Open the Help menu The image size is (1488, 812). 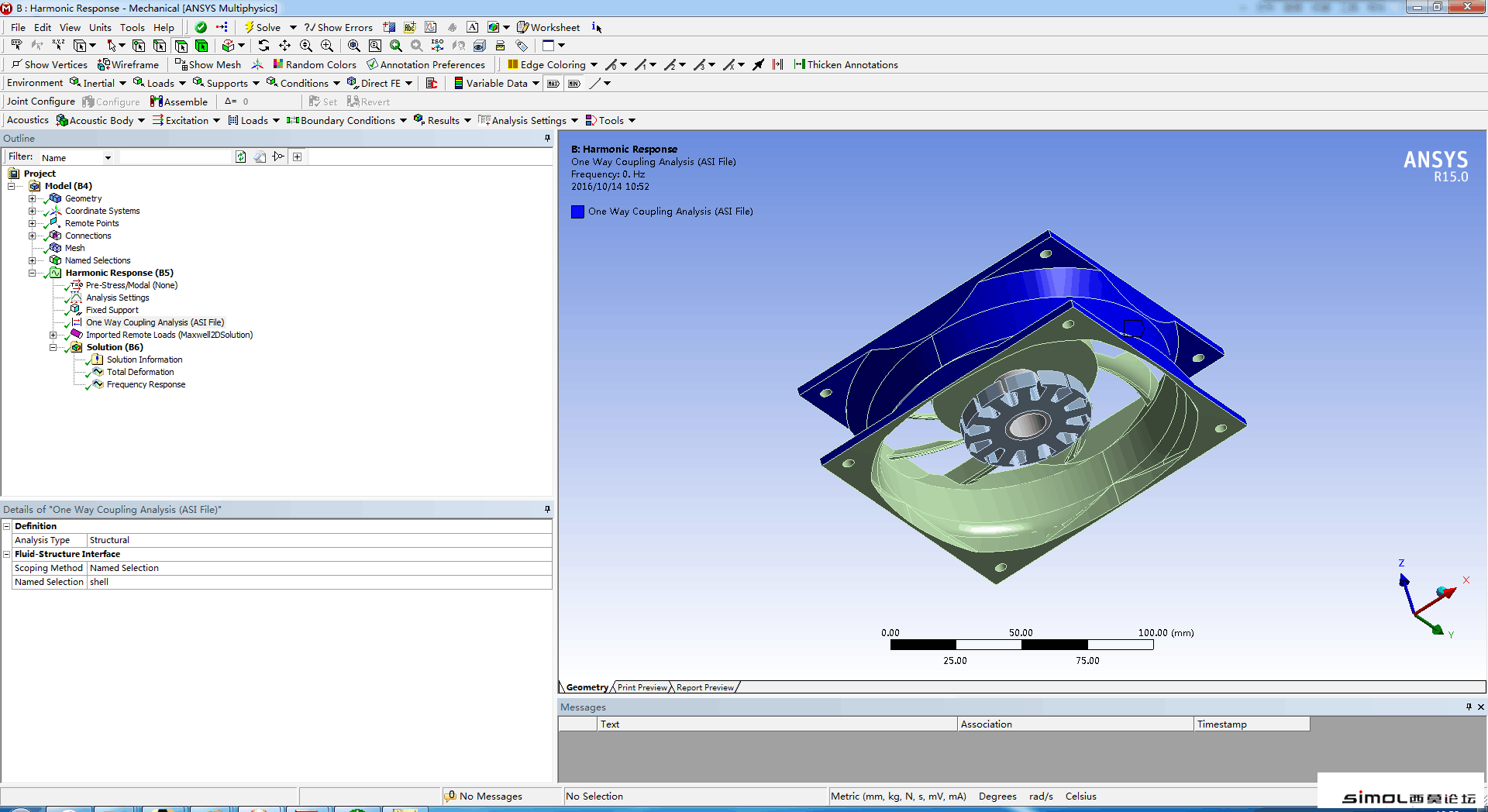pos(164,27)
